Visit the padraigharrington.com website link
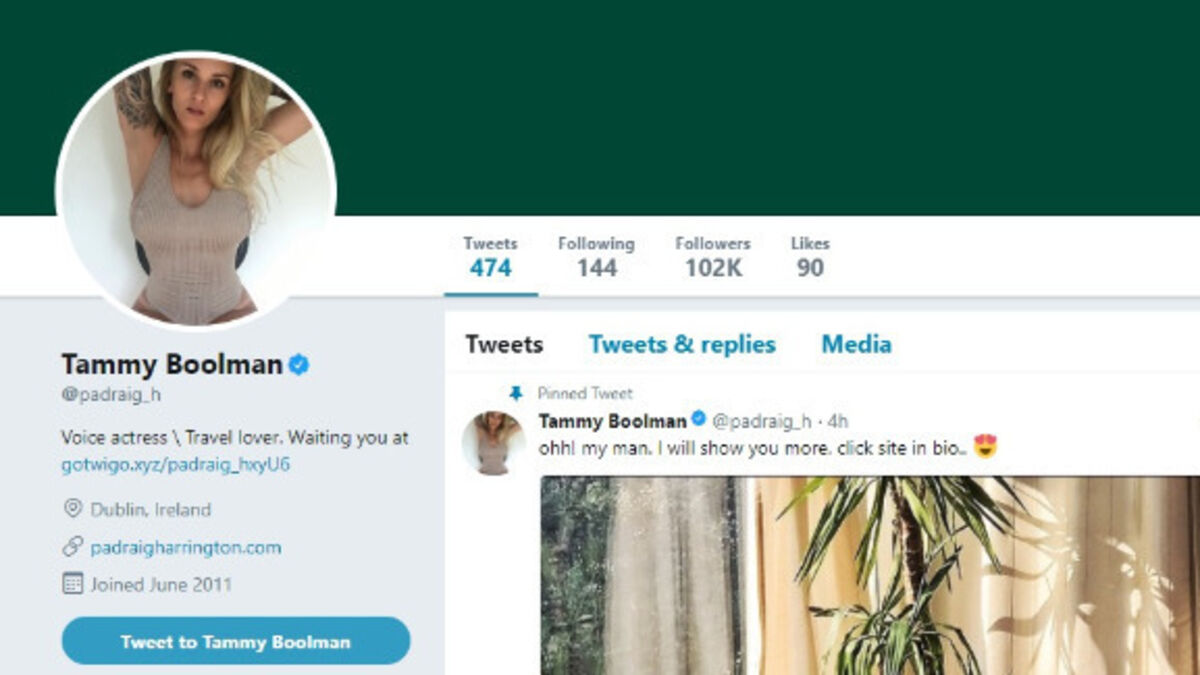 click(185, 547)
